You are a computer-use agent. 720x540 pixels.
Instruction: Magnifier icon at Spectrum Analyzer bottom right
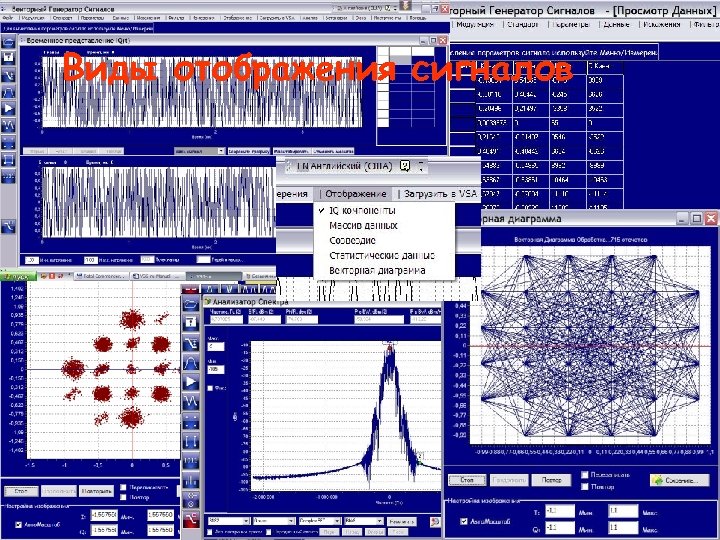point(434,521)
